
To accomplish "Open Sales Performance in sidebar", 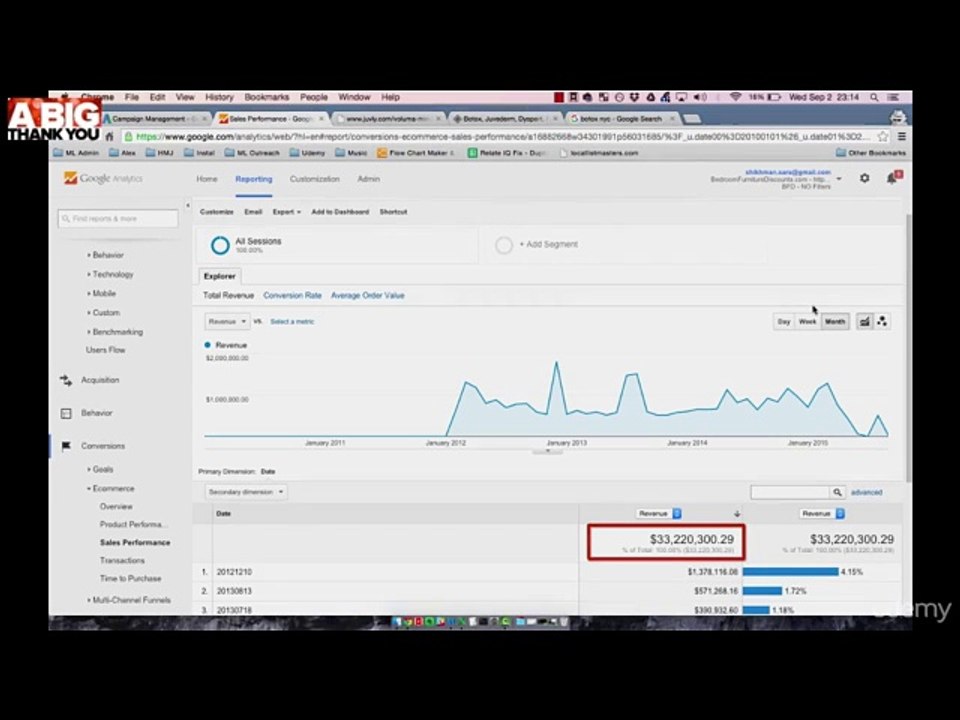I will 135,542.
